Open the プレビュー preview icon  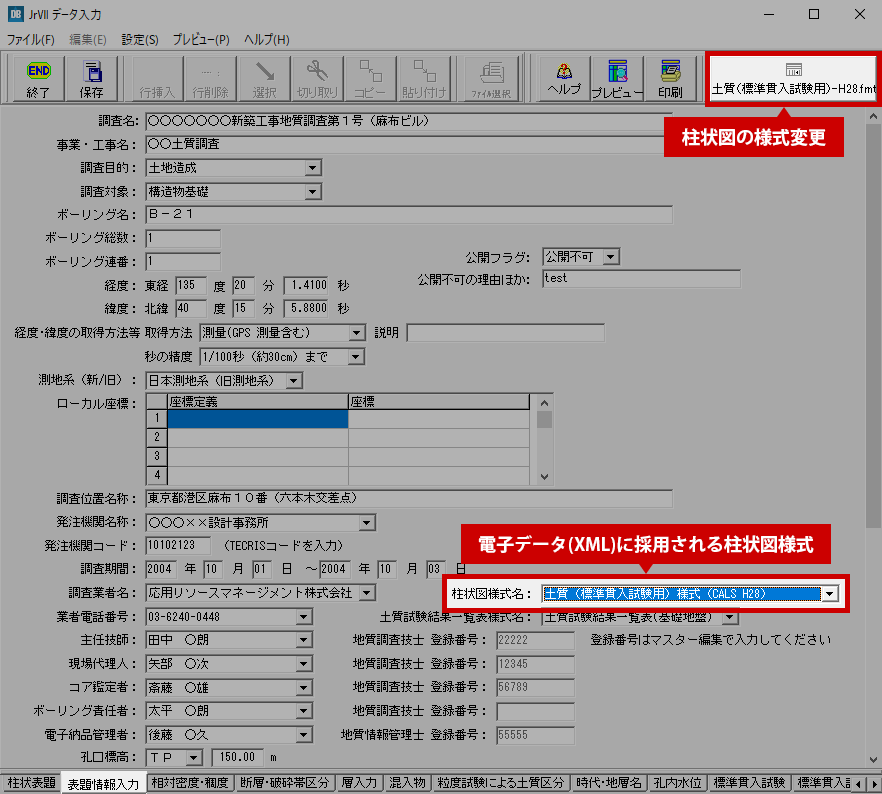(x=617, y=79)
